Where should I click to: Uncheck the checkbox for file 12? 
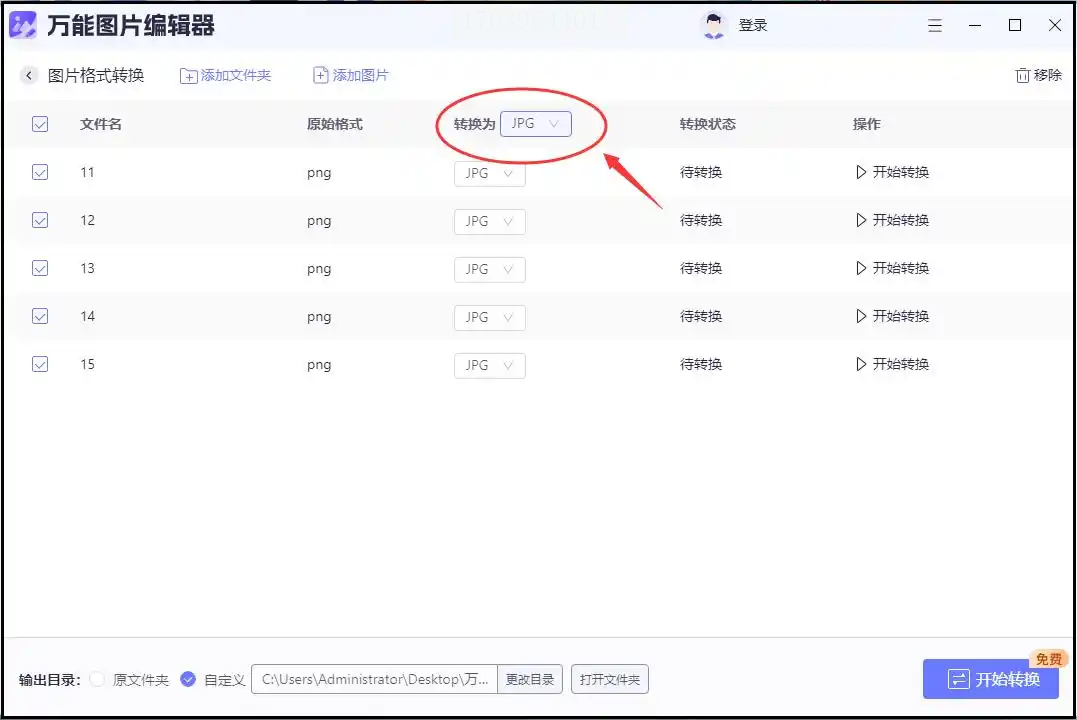point(40,220)
